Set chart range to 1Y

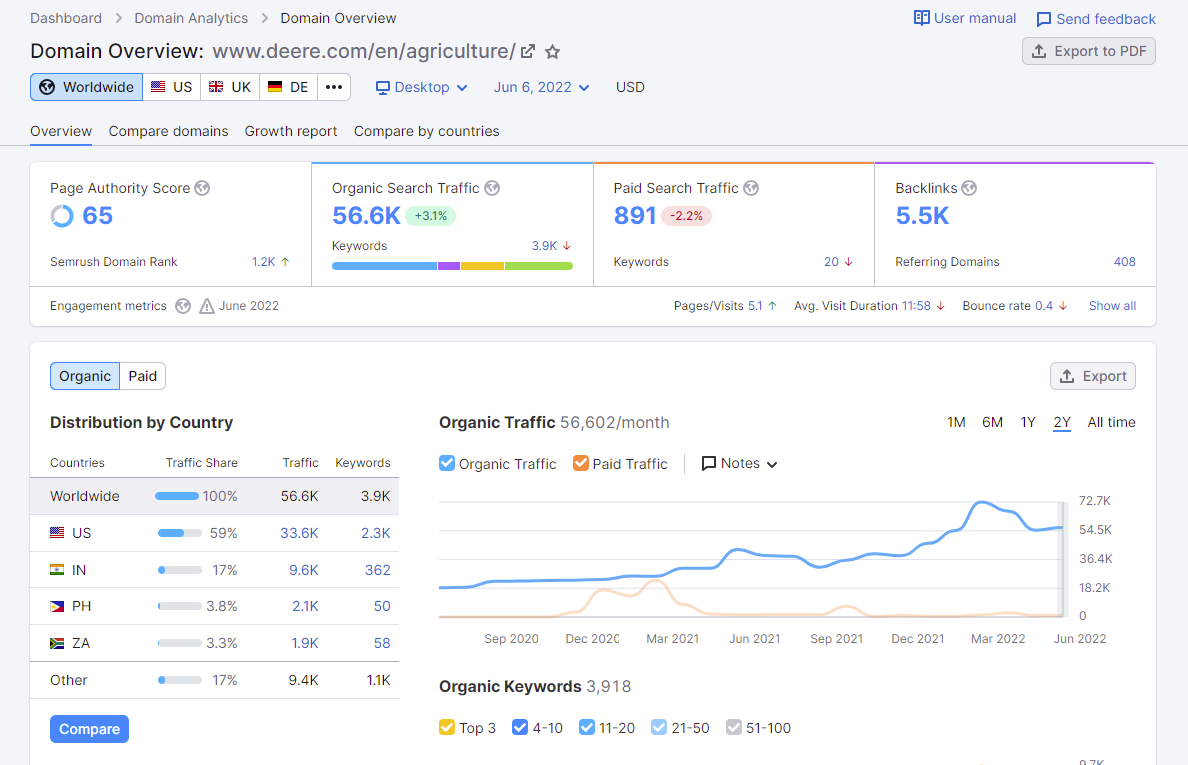click(1027, 422)
